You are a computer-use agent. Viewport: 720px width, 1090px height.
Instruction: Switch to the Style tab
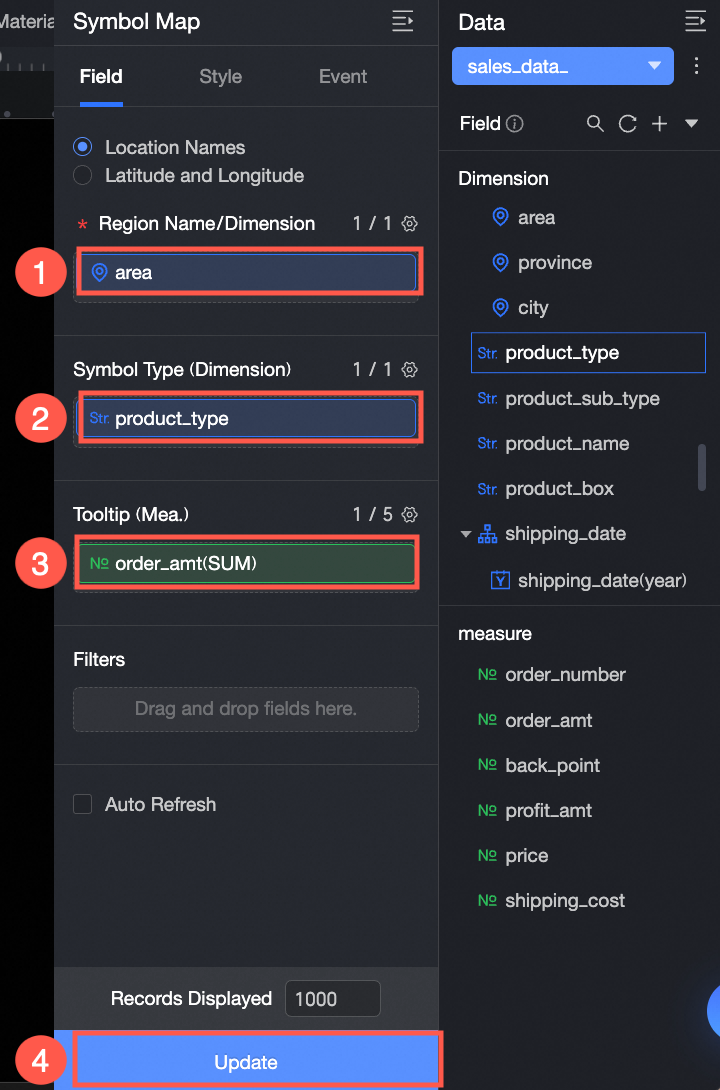pyautogui.click(x=220, y=77)
